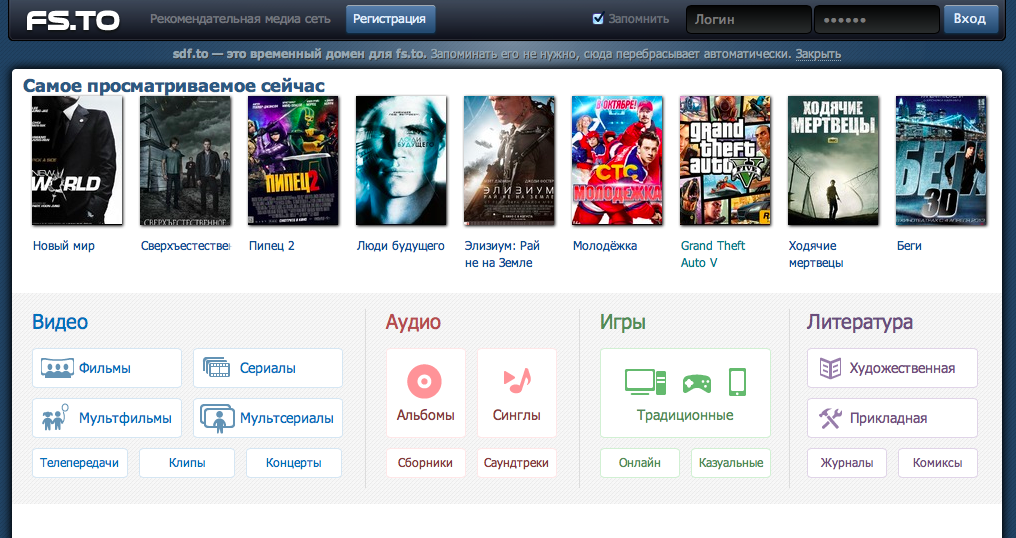Open the Беги 3D poster
The image size is (1016, 538).
(941, 160)
